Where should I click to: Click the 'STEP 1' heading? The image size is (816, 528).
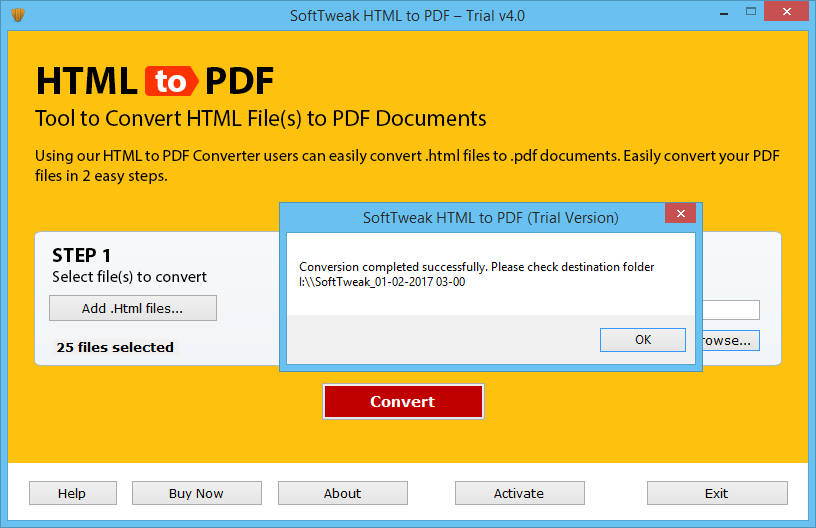point(81,255)
